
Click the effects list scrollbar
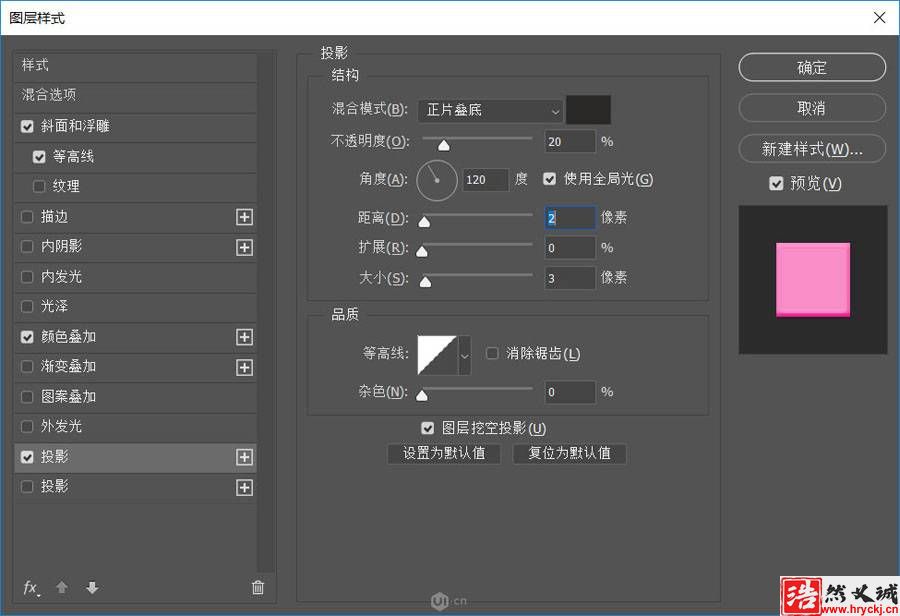[x=266, y=313]
